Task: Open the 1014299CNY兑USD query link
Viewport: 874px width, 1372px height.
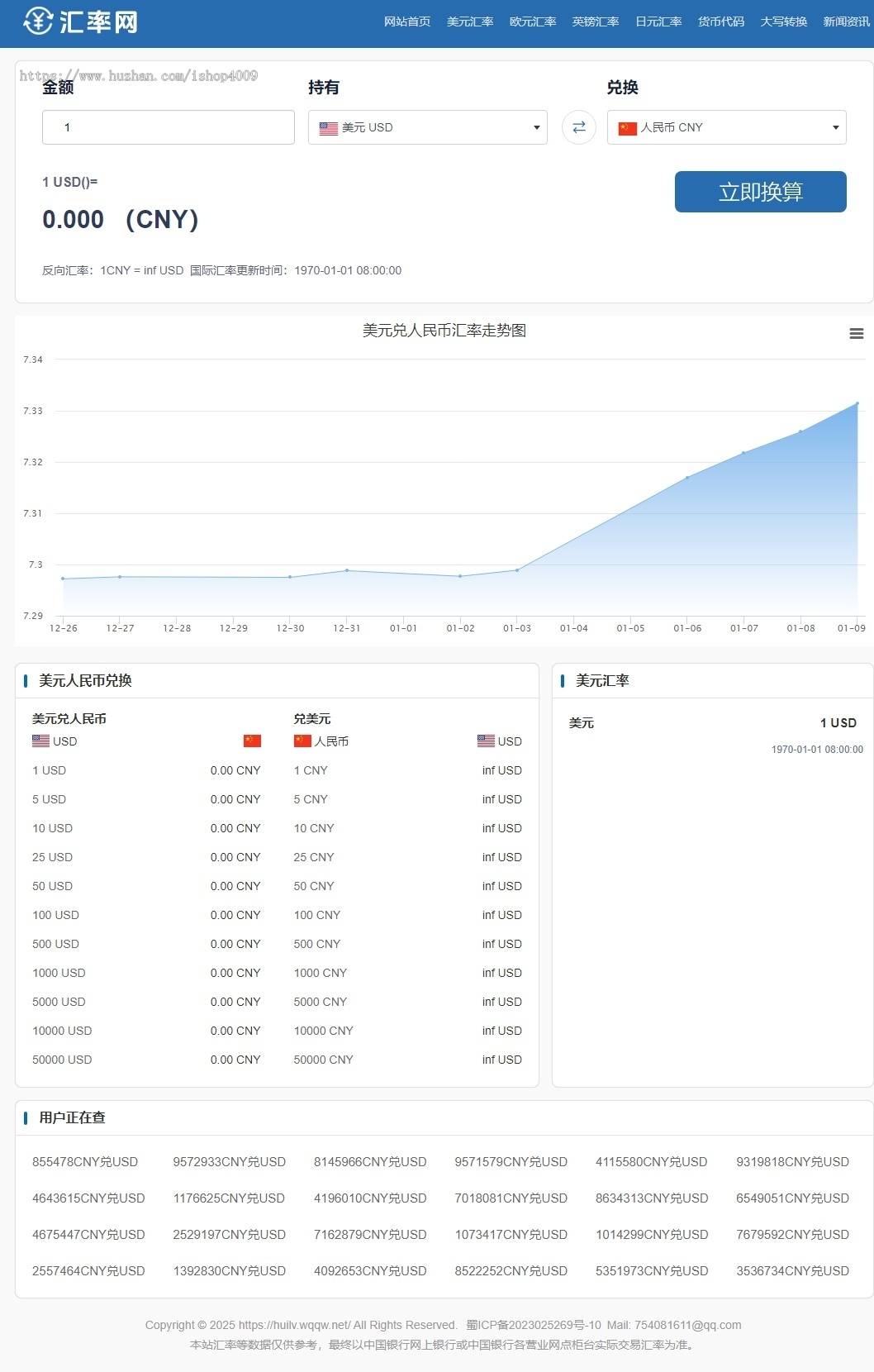Action: 652,1235
